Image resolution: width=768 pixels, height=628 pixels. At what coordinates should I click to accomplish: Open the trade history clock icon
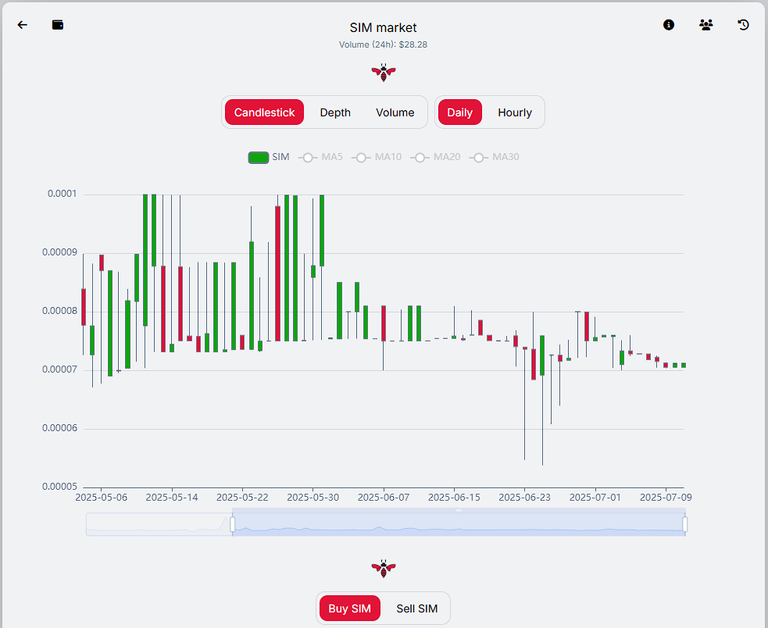pyautogui.click(x=743, y=25)
